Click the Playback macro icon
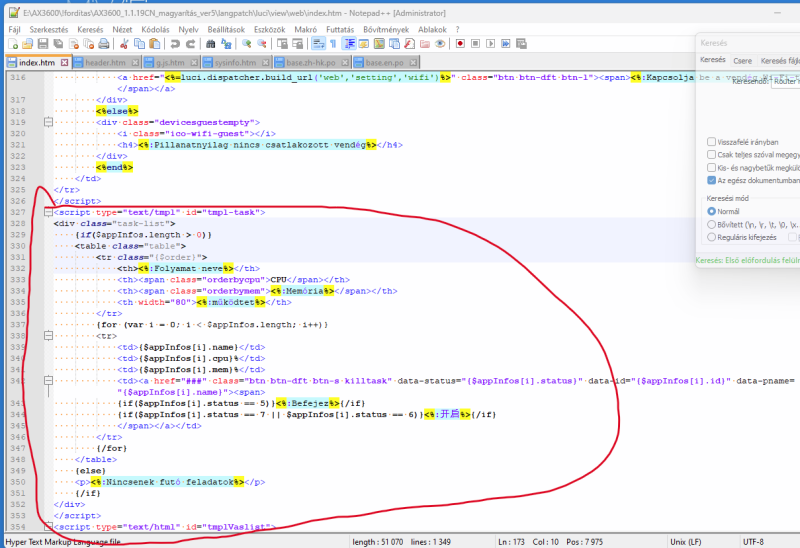This screenshot has width=800, height=548. click(491, 44)
